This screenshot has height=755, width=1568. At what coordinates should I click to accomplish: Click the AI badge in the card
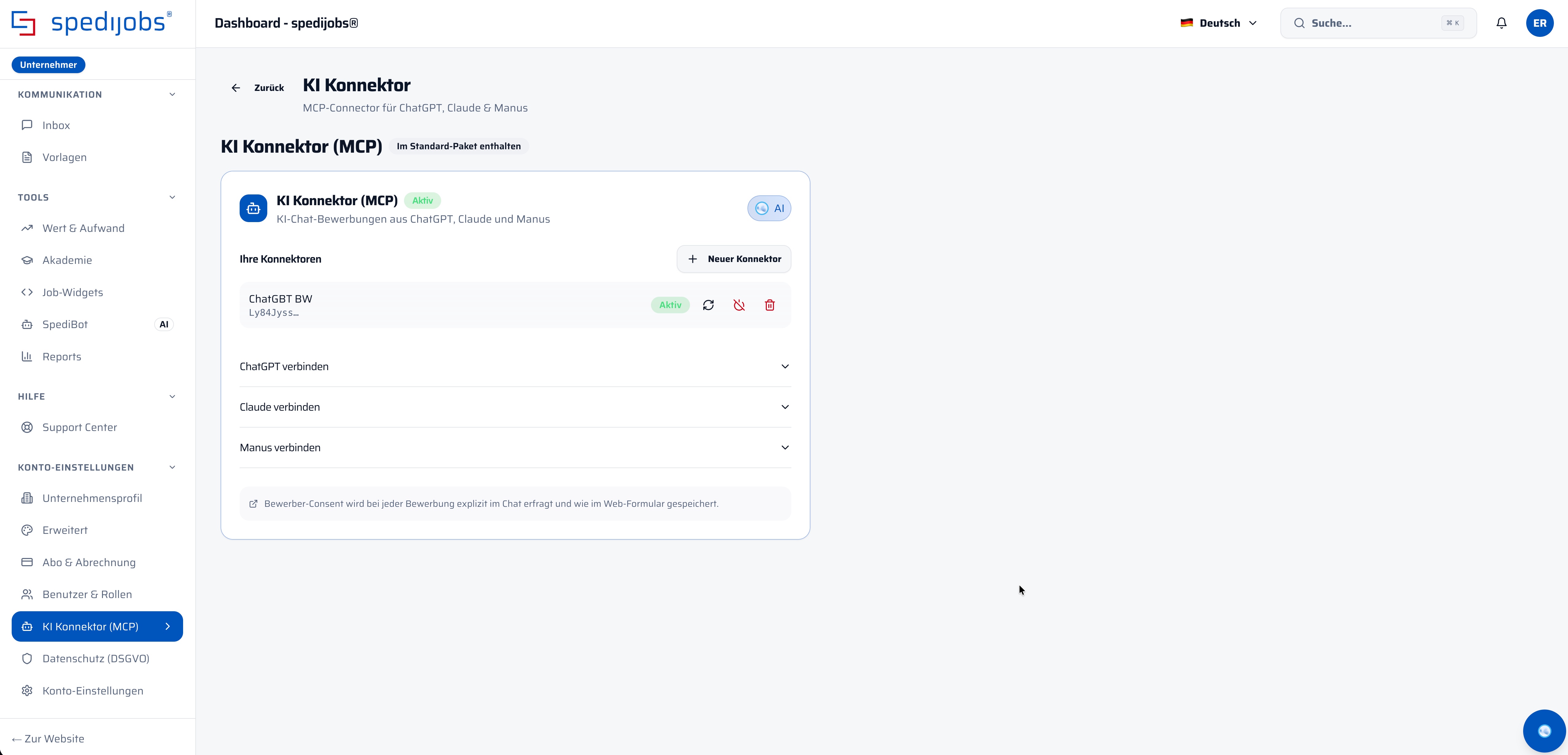[769, 208]
